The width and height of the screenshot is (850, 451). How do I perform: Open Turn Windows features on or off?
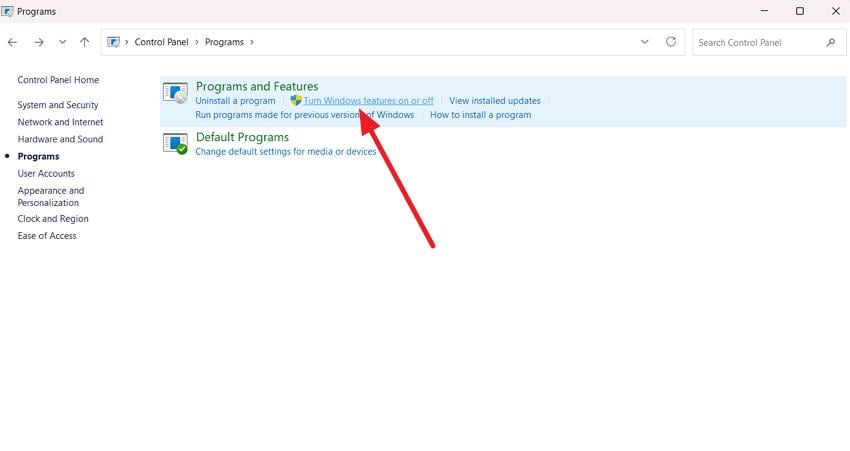tap(369, 101)
